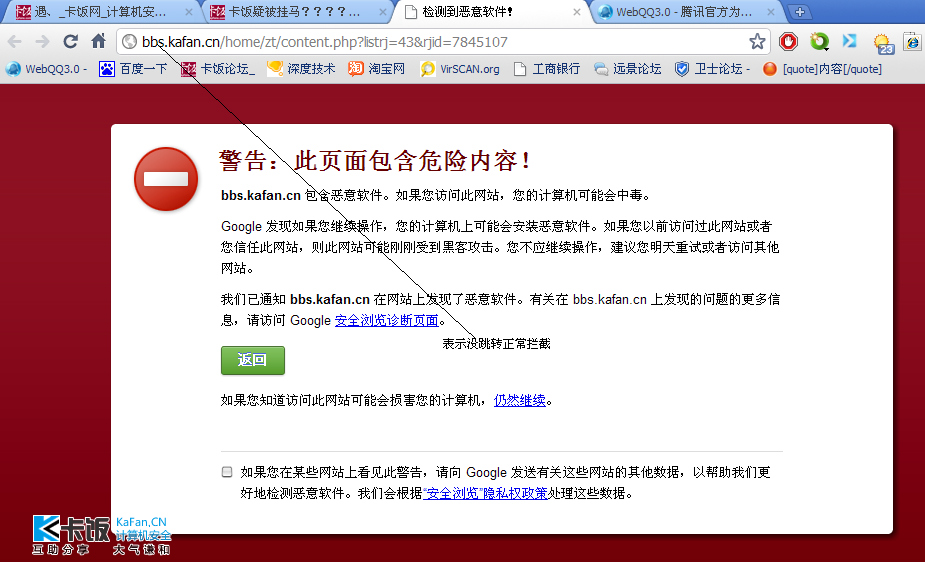The height and width of the screenshot is (562, 925).
Task: Bookmark this page with the star icon
Action: 757,41
